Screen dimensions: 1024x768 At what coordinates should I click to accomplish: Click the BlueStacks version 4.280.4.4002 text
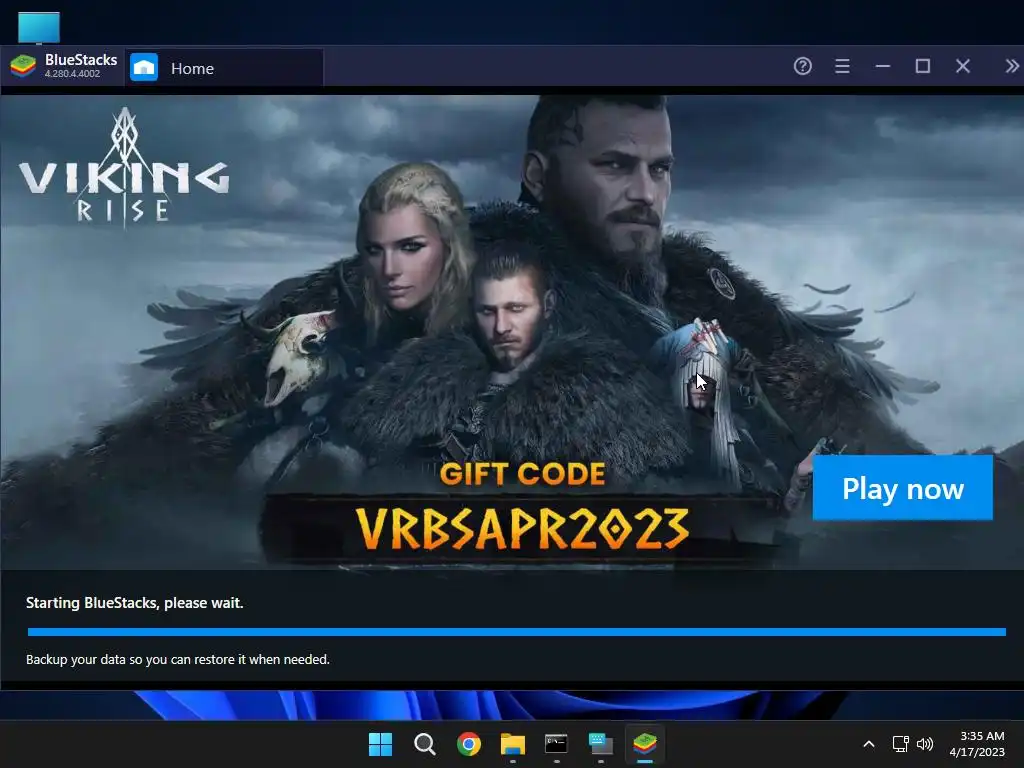72,74
